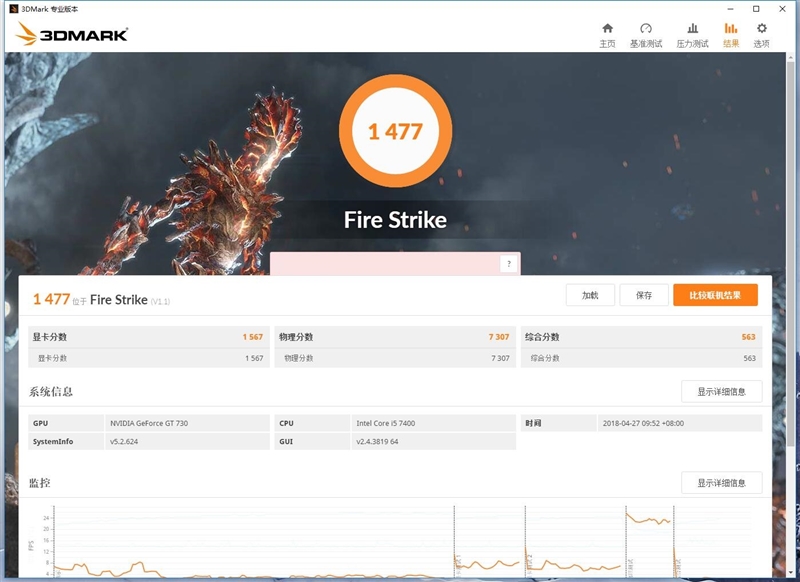This screenshot has height=582, width=800.
Task: Click the Fire Strike title text
Action: (395, 220)
